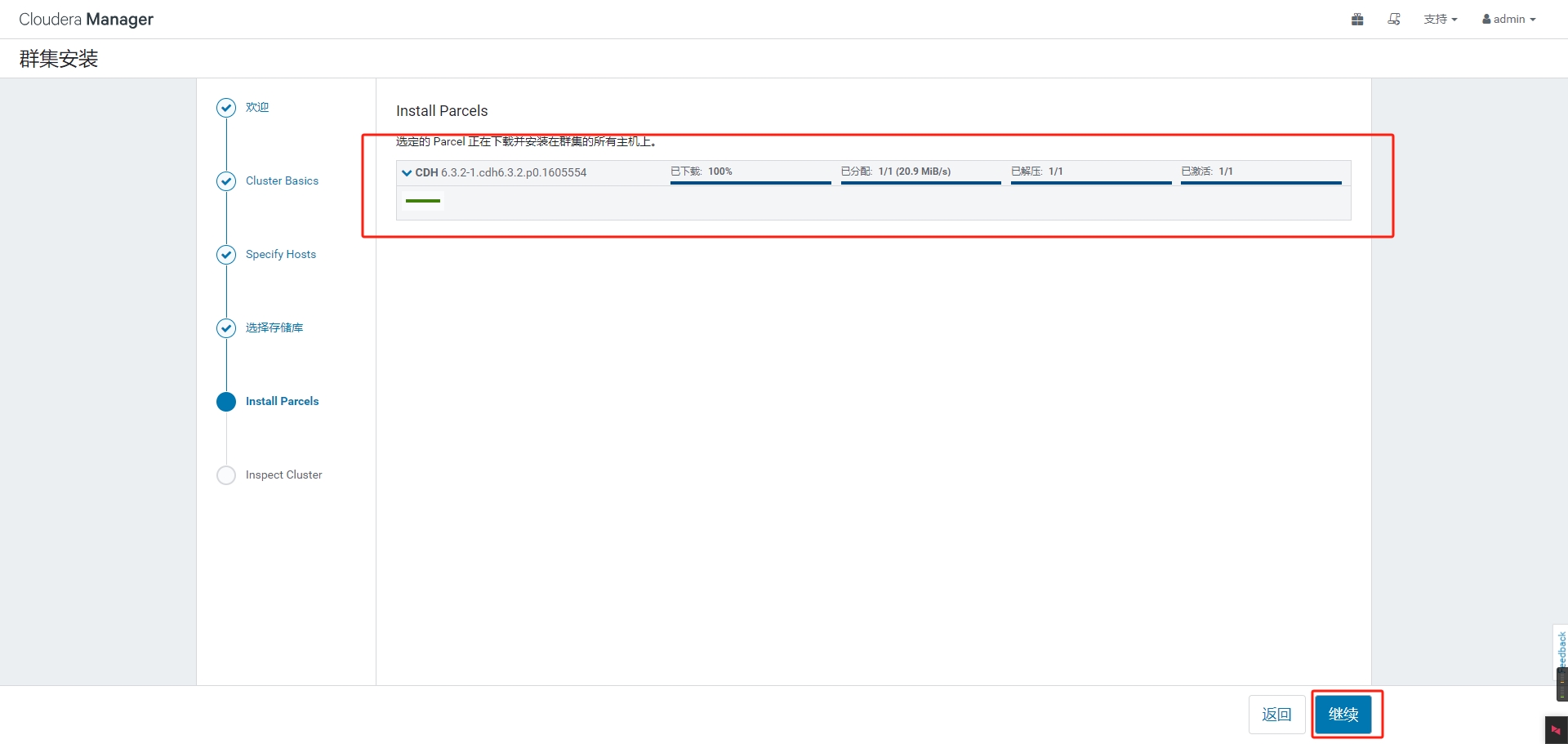Go to the 欢迎 wizard step
The height and width of the screenshot is (744, 1568).
(x=257, y=107)
